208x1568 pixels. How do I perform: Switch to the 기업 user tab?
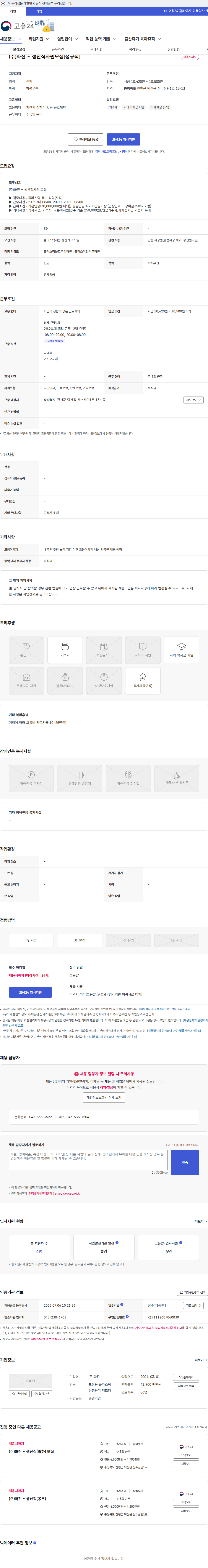pos(39,11)
